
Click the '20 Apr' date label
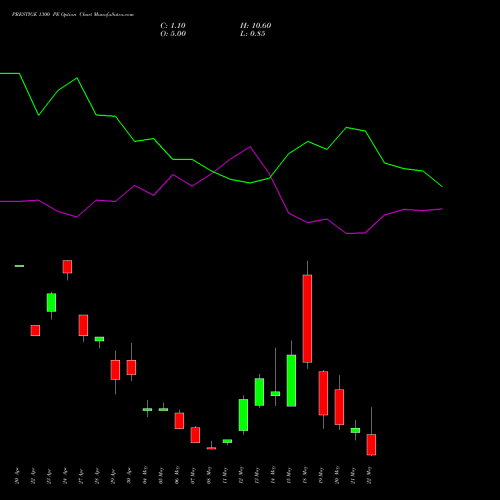[x=17, y=476]
